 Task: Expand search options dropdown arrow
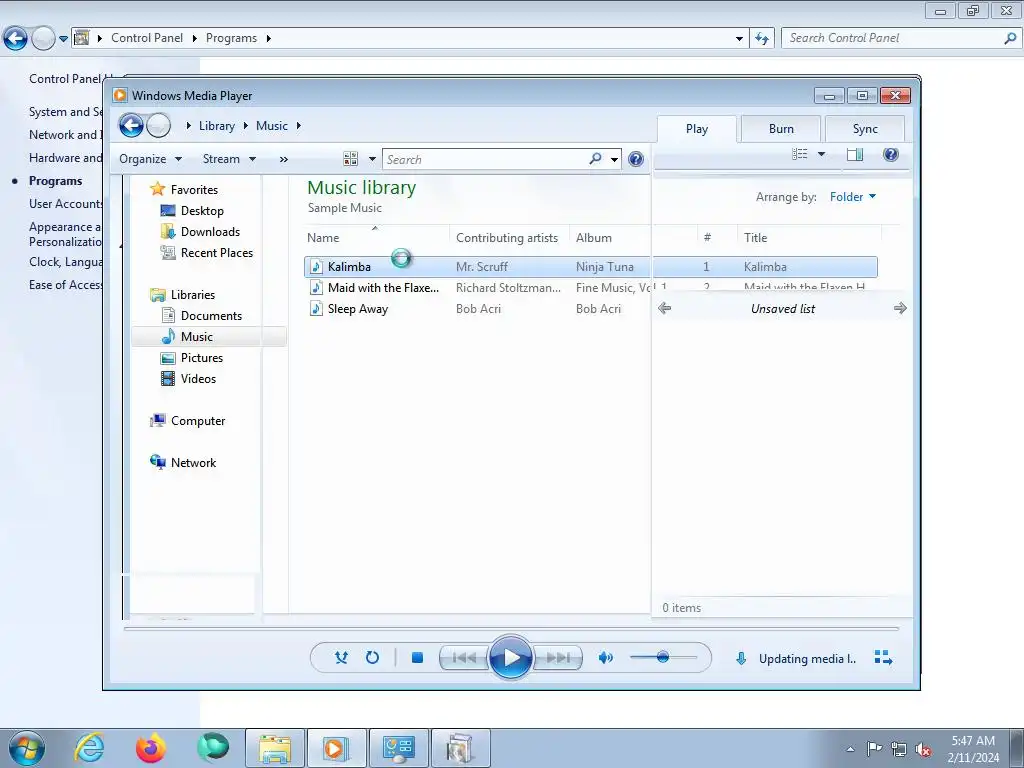click(614, 159)
